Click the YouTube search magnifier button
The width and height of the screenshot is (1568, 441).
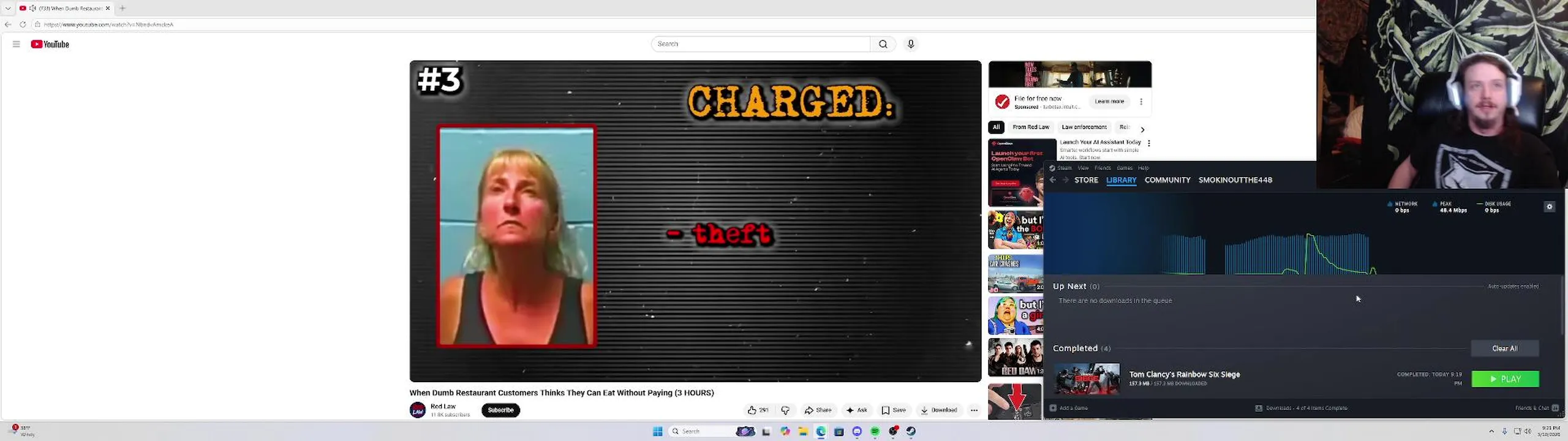pos(883,44)
